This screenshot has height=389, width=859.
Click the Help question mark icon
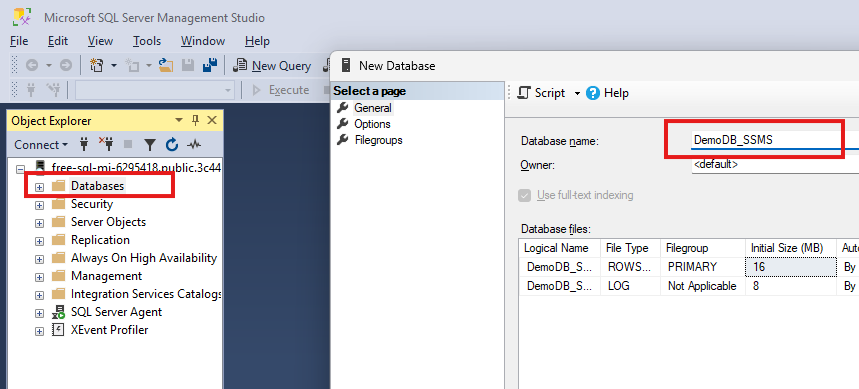pyautogui.click(x=593, y=93)
